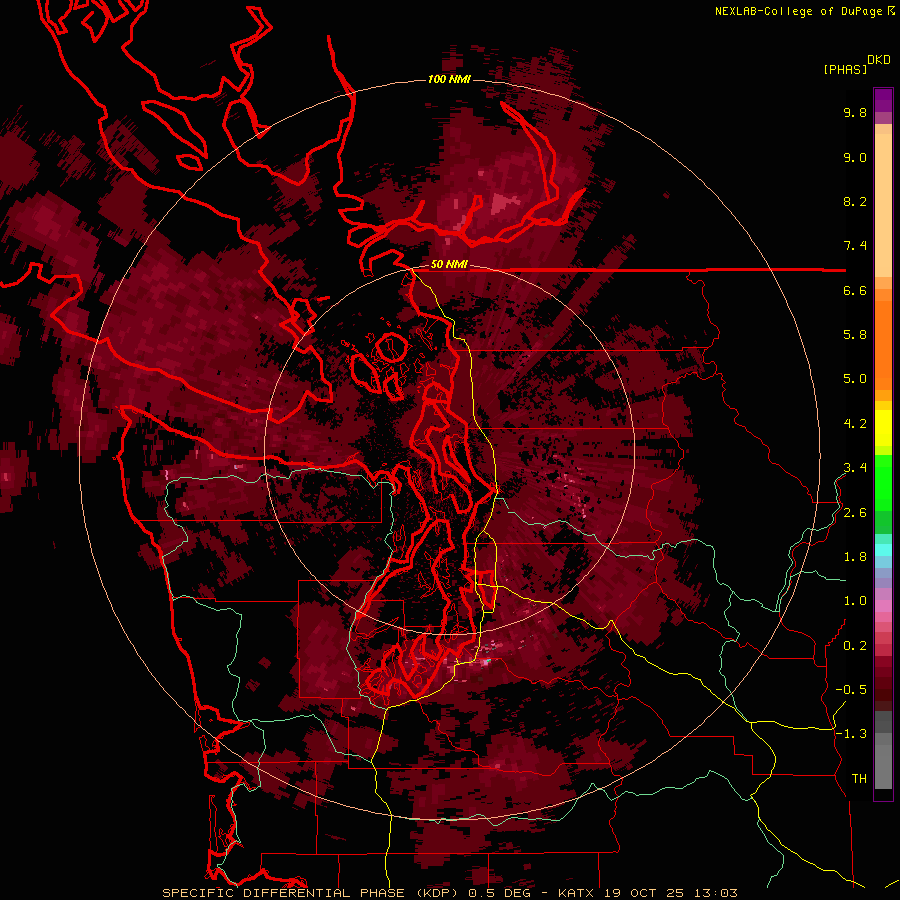The height and width of the screenshot is (900, 900).
Task: Click the 3.4 value on color scale
Action: click(x=855, y=468)
